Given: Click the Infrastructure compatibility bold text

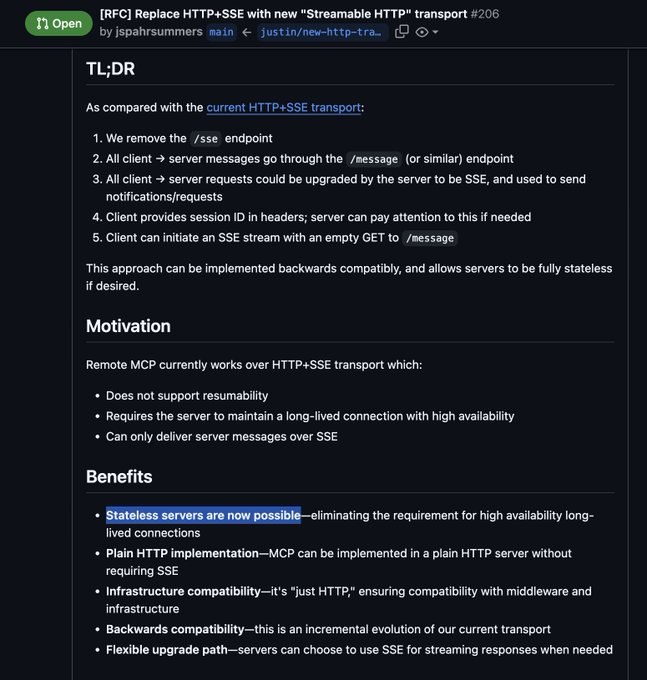Looking at the screenshot, I should click(x=183, y=591).
